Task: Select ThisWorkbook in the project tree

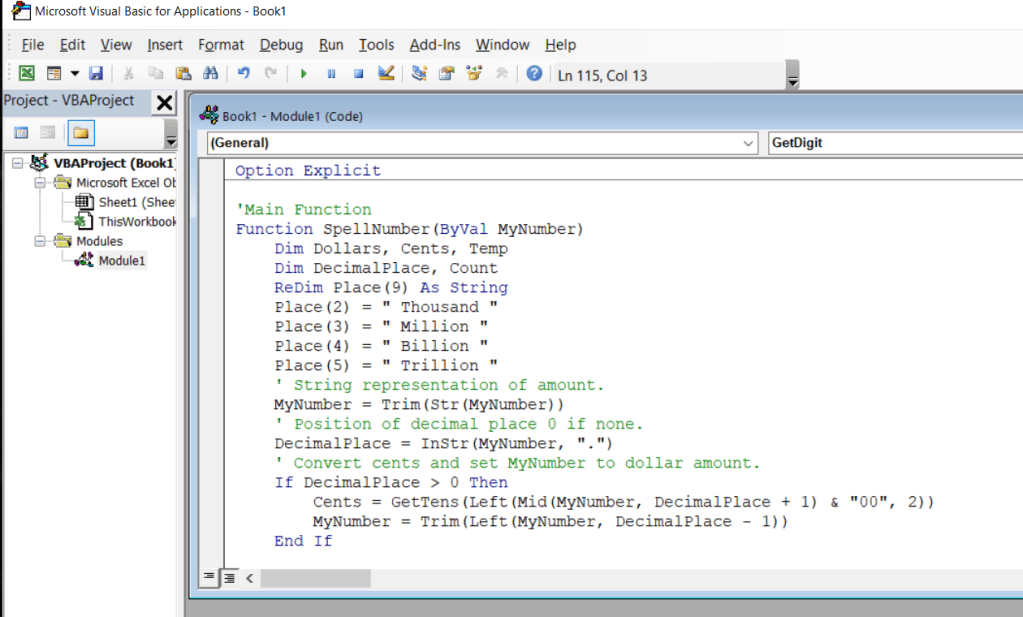Action: [x=135, y=222]
